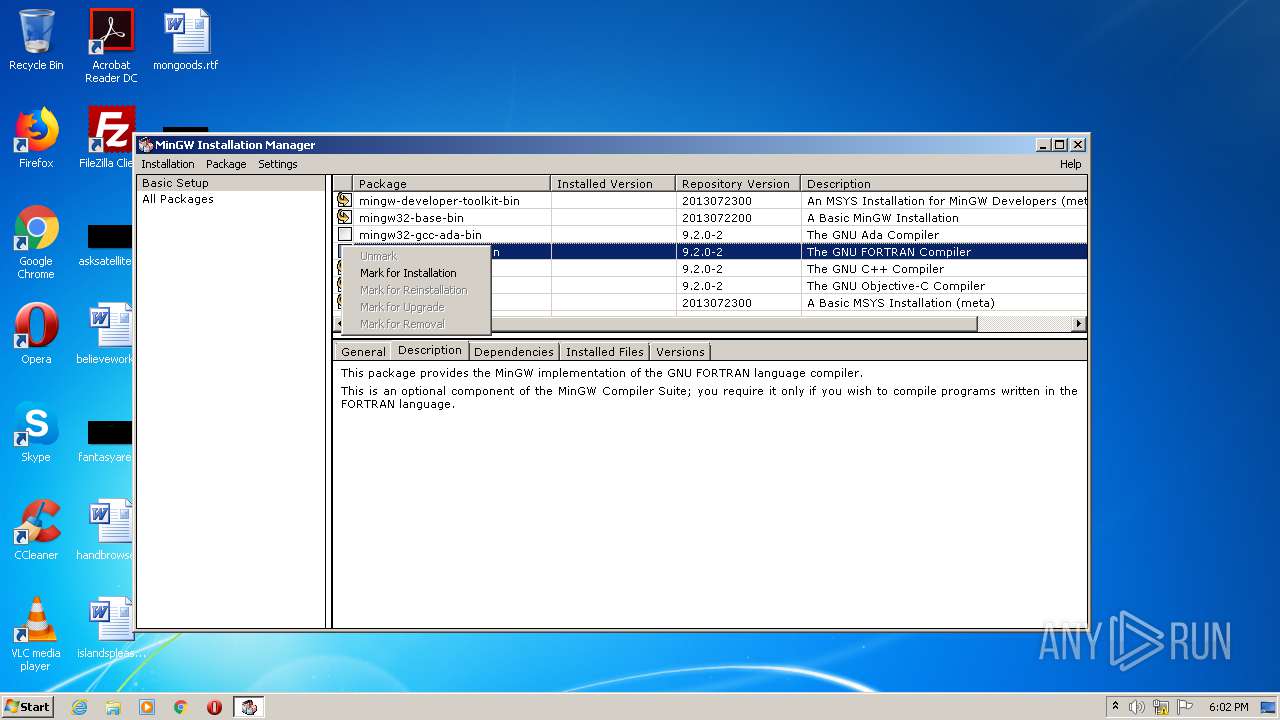Select the mingw32-gcc-ada-bin package name

coord(420,235)
